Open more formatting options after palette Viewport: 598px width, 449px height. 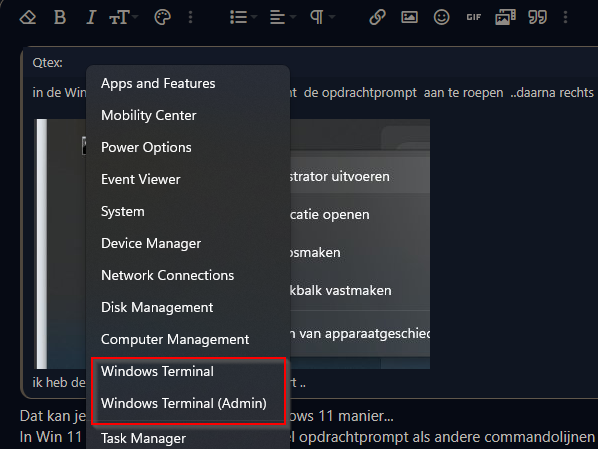point(191,18)
